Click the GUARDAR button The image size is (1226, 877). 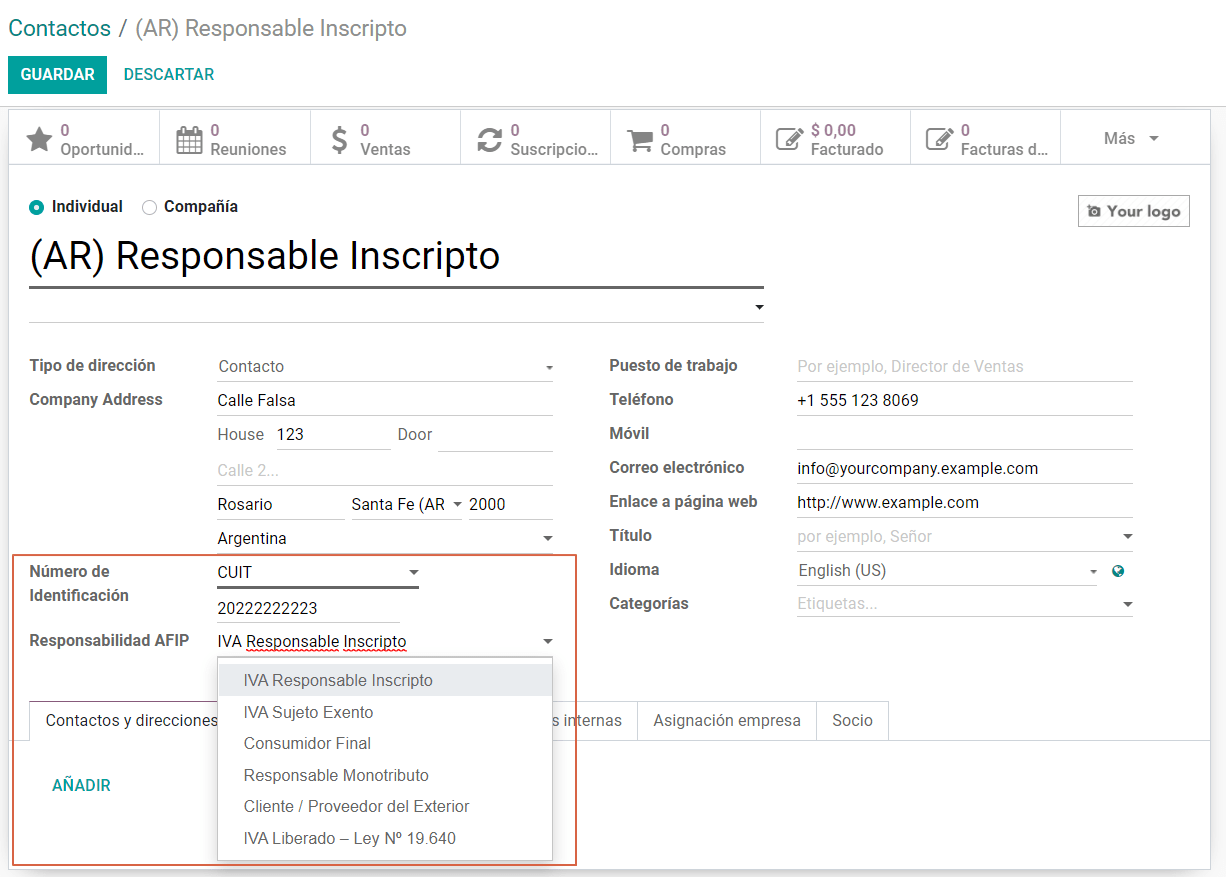pyautogui.click(x=57, y=75)
